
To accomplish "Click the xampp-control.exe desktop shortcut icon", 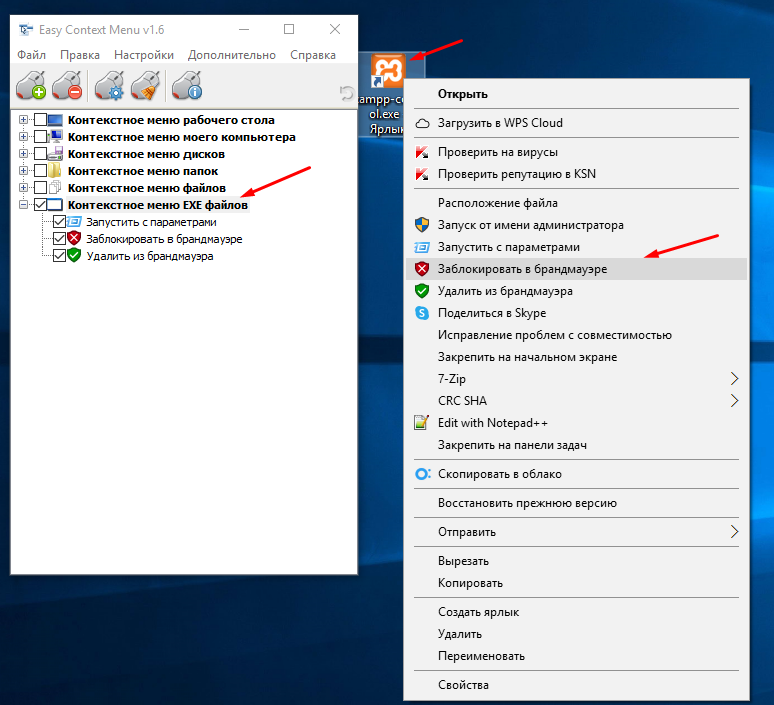I will 387,72.
